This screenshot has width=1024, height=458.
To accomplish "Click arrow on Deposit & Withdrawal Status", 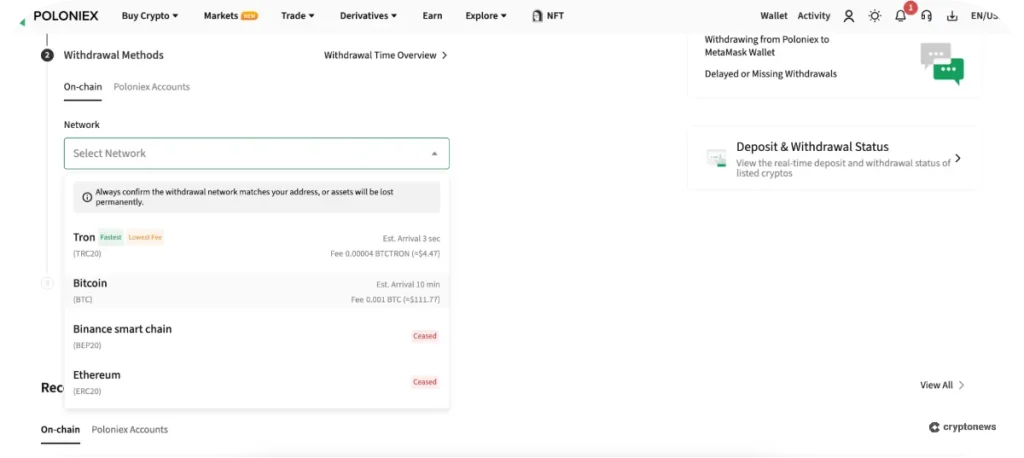I will [958, 158].
